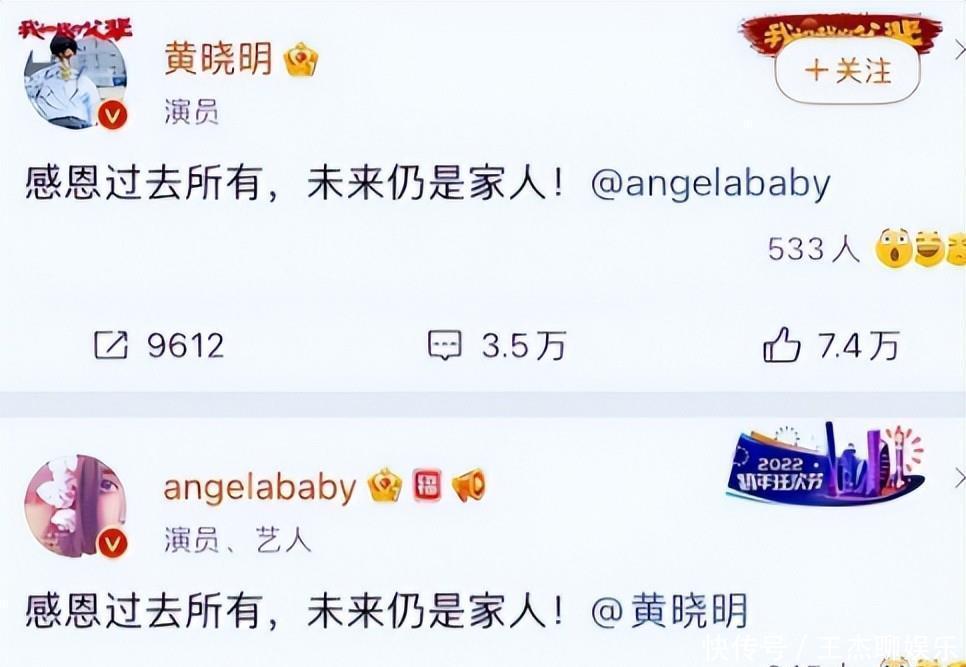Open comments icon showing 3.5万
Viewport: 966px width, 667px height.
tap(445, 345)
